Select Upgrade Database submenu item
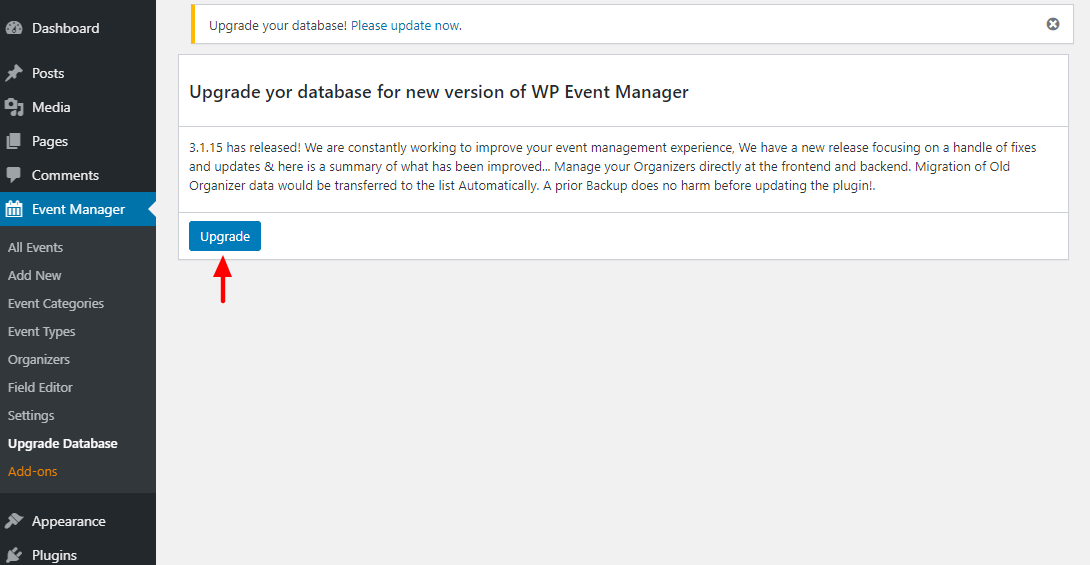 coord(63,443)
